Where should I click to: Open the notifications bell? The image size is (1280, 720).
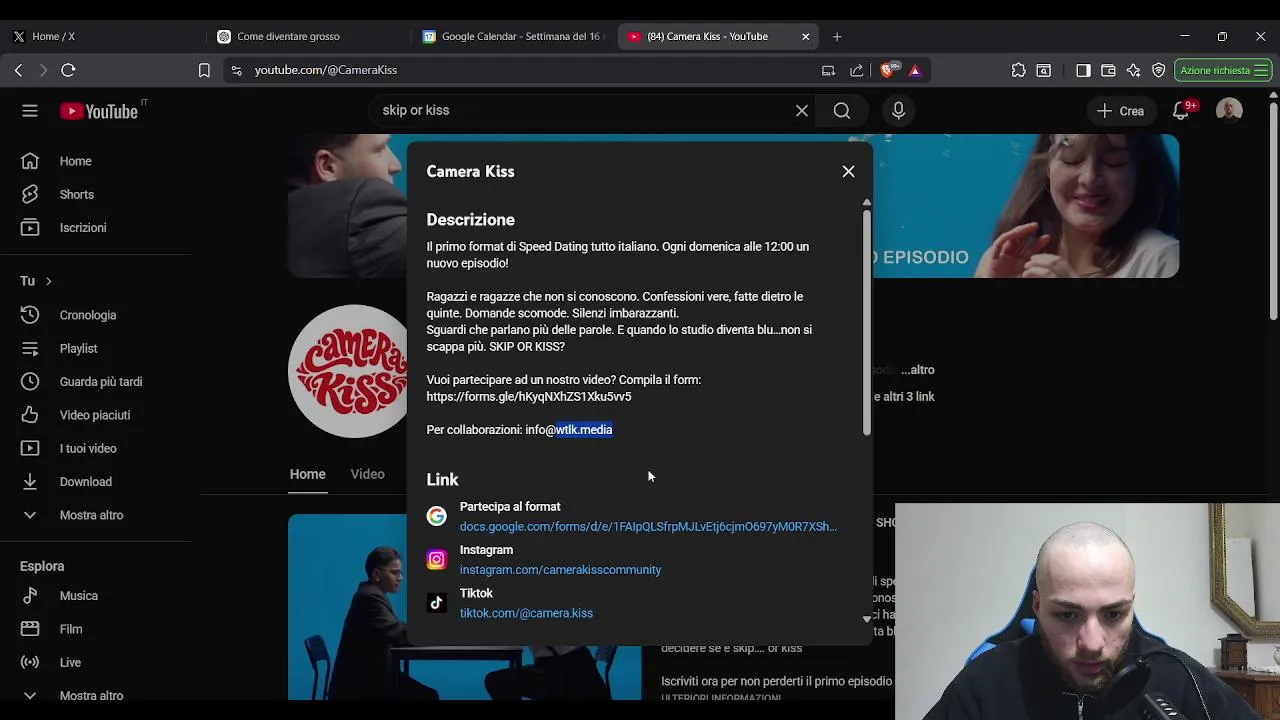pos(1181,111)
